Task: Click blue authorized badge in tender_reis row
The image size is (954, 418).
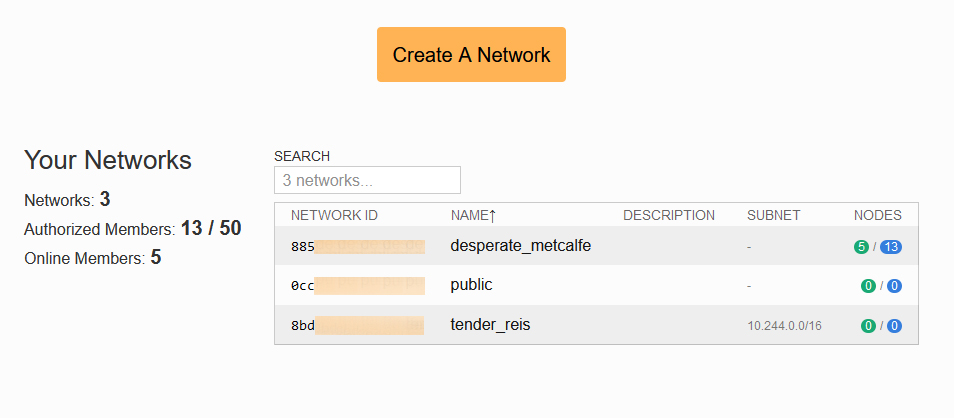Action: [x=894, y=326]
